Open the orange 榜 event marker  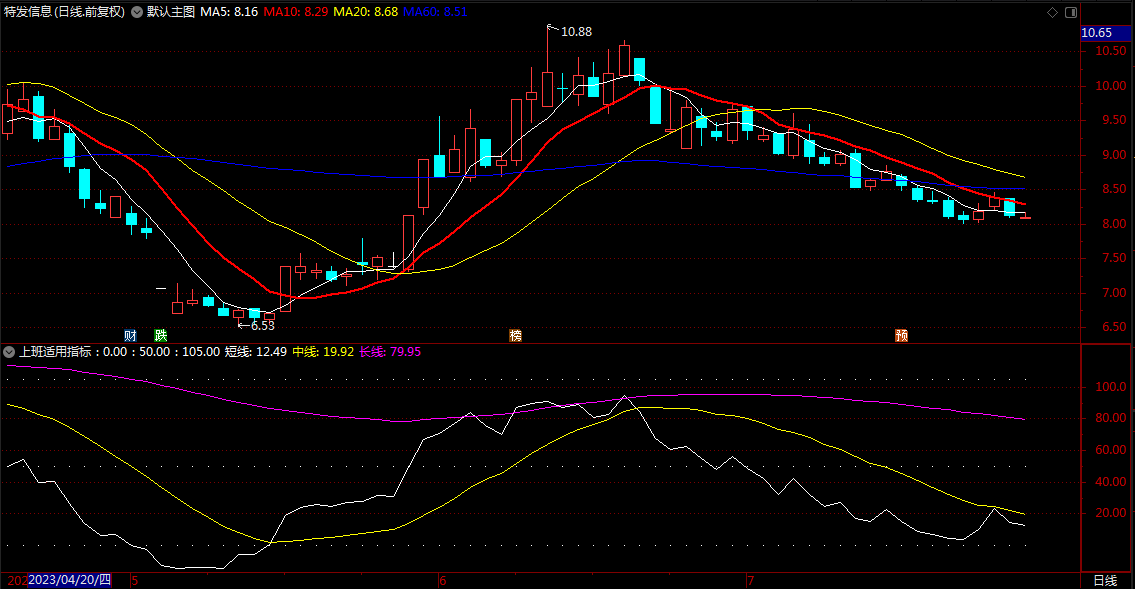pyautogui.click(x=515, y=335)
